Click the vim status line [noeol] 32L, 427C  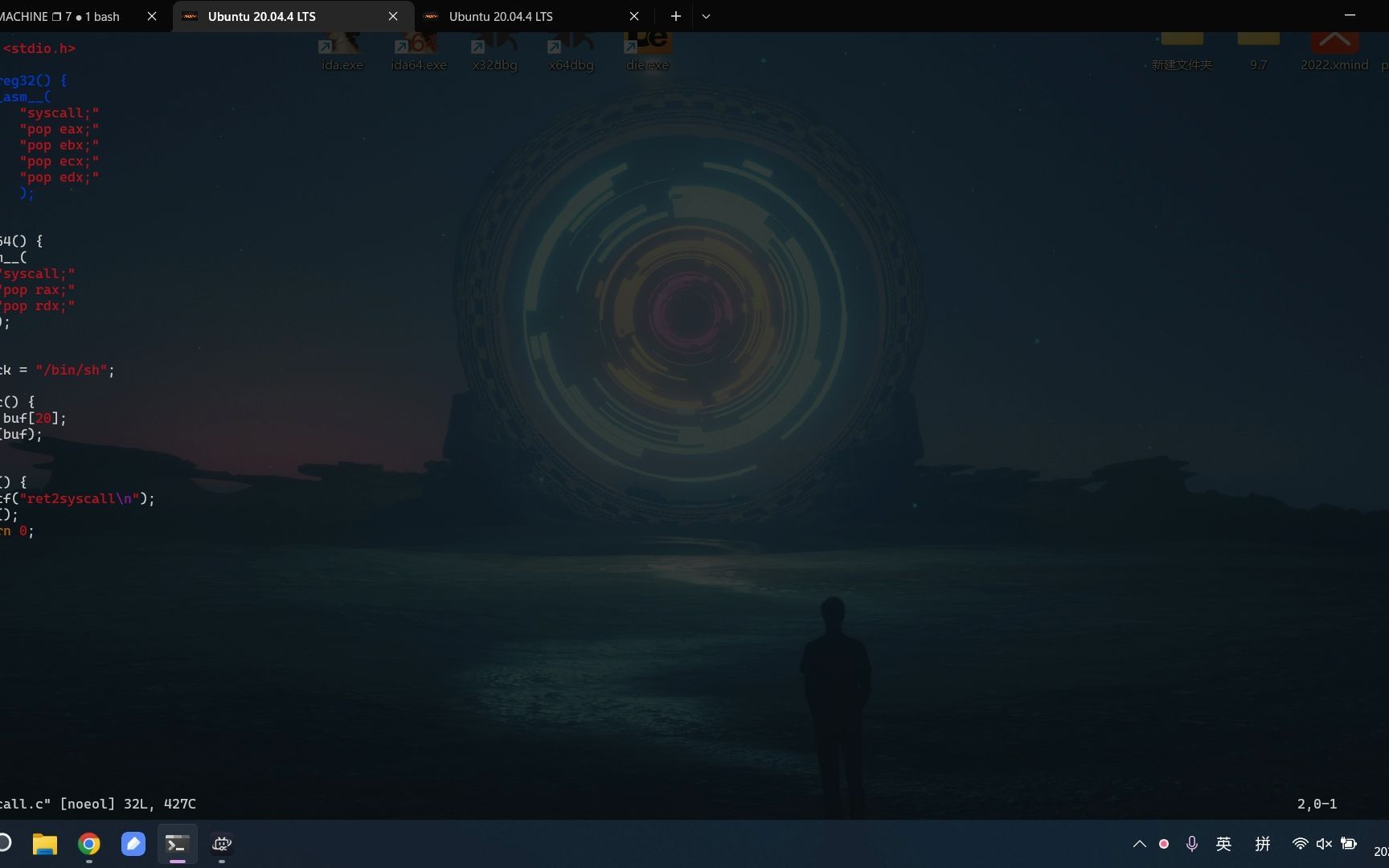tap(128, 804)
